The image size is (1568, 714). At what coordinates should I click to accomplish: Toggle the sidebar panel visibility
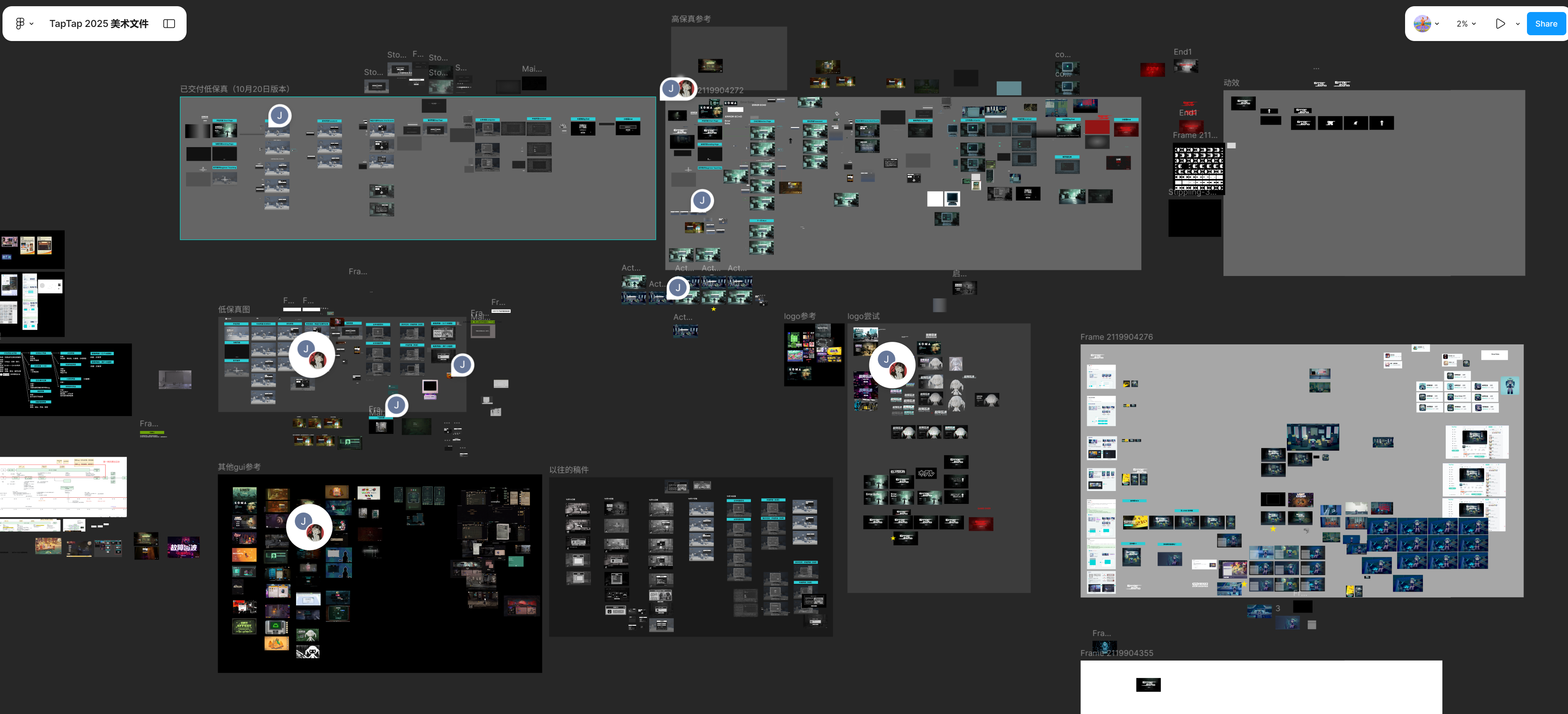click(169, 24)
